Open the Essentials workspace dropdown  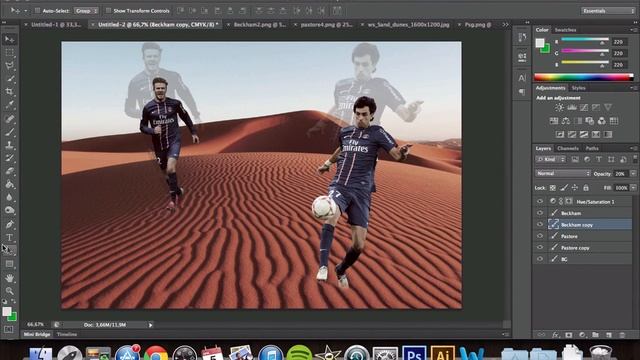pos(608,11)
